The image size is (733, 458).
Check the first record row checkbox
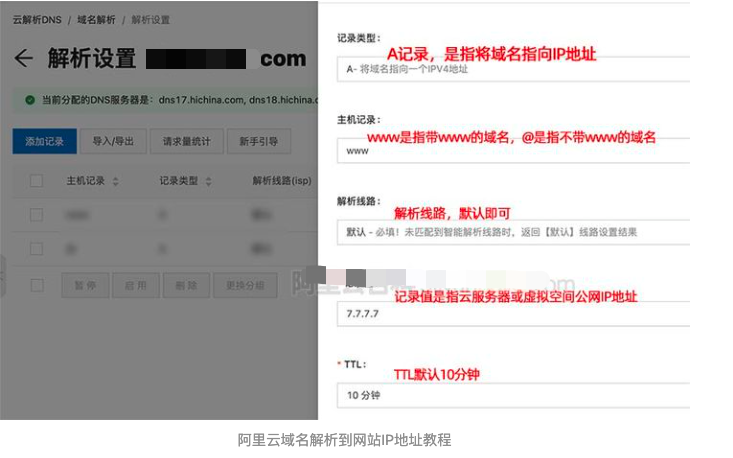(x=36, y=215)
